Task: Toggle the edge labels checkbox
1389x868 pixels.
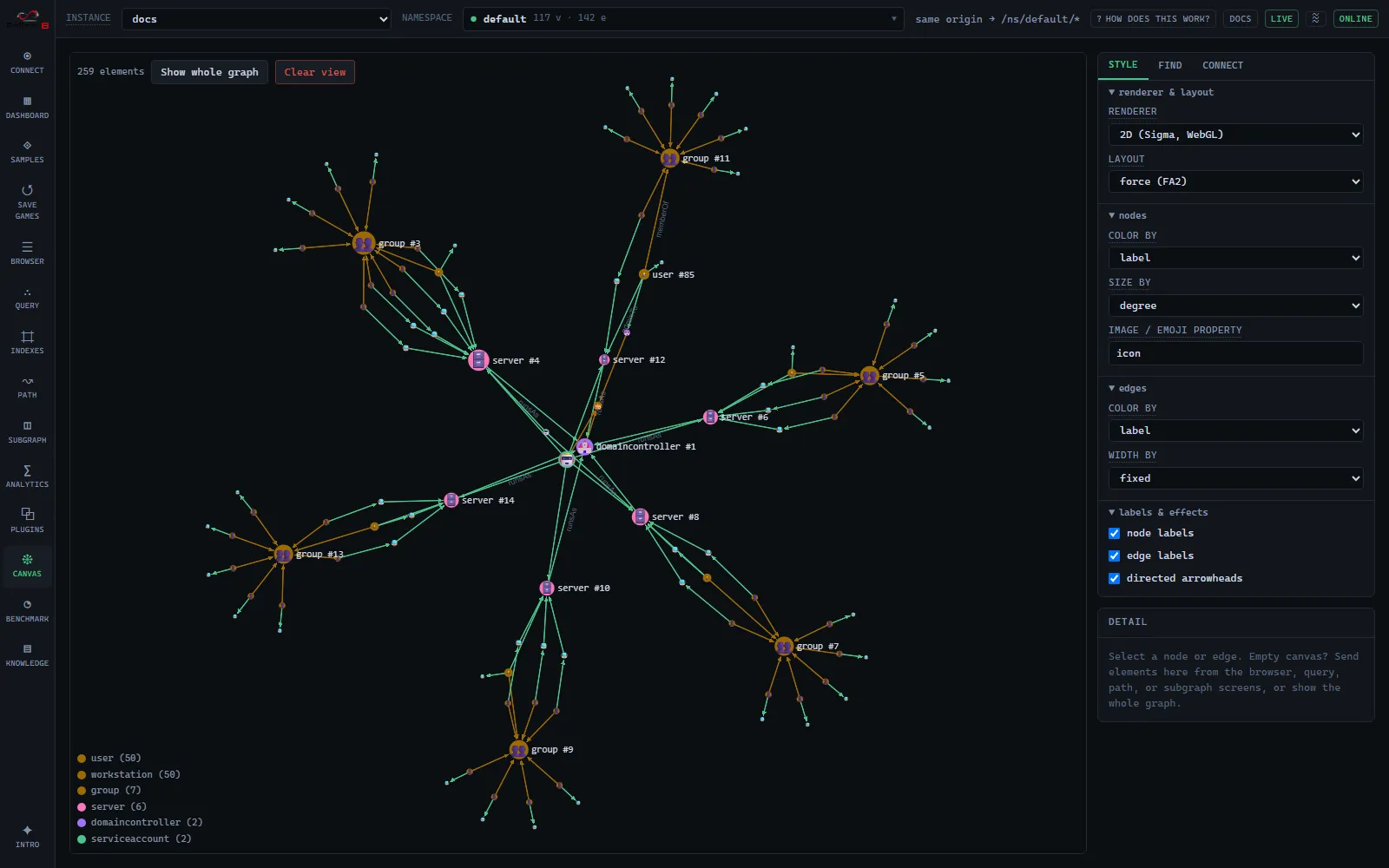Action: (1114, 556)
